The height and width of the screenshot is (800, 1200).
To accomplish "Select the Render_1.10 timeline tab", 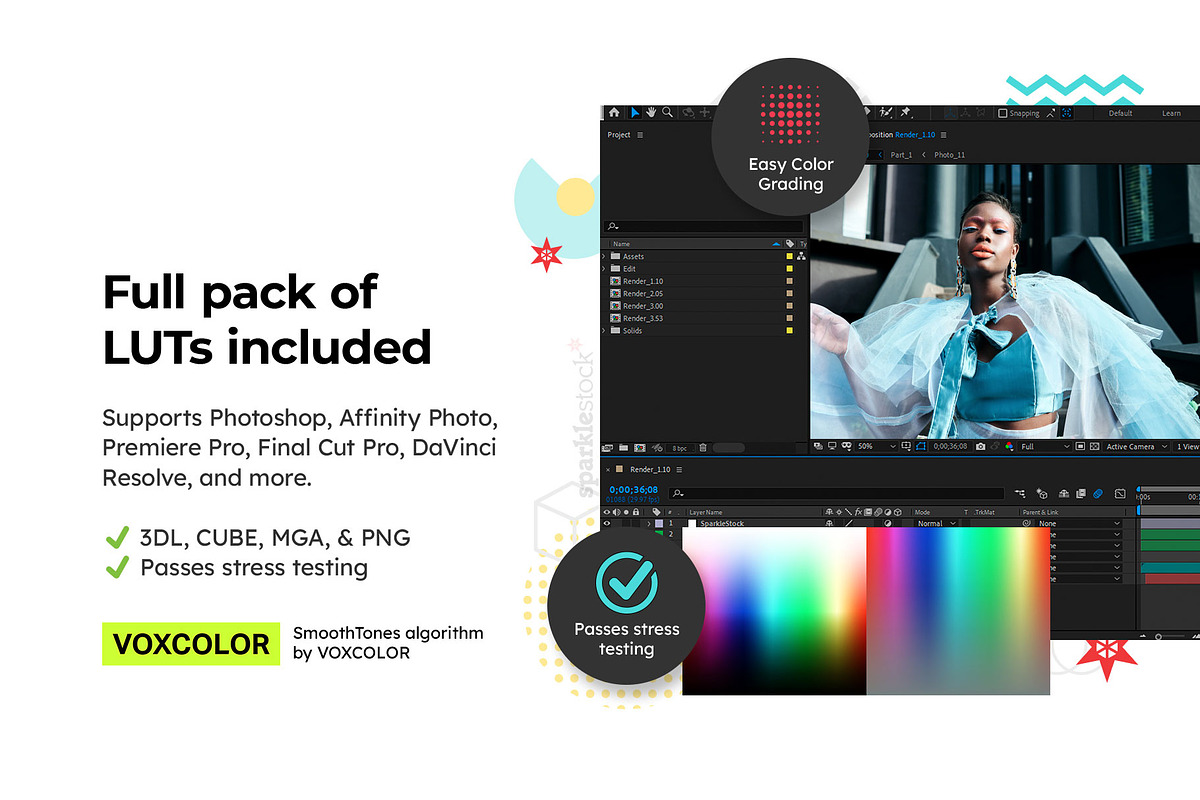I will 650,469.
